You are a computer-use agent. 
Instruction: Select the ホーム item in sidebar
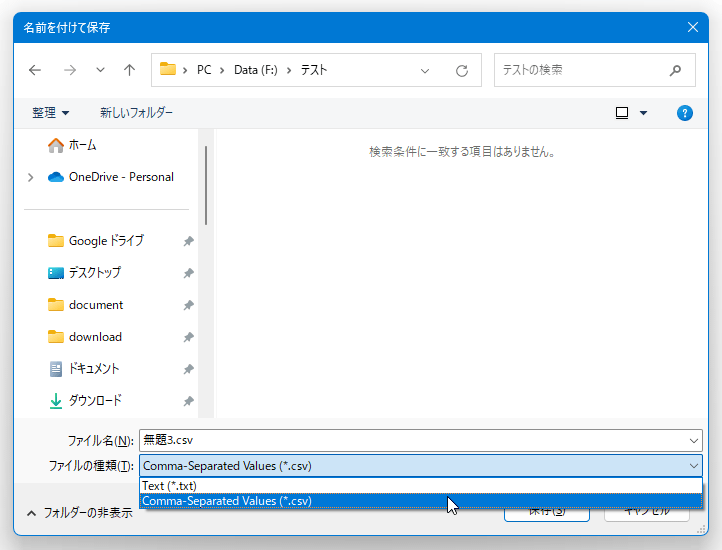pyautogui.click(x=82, y=145)
